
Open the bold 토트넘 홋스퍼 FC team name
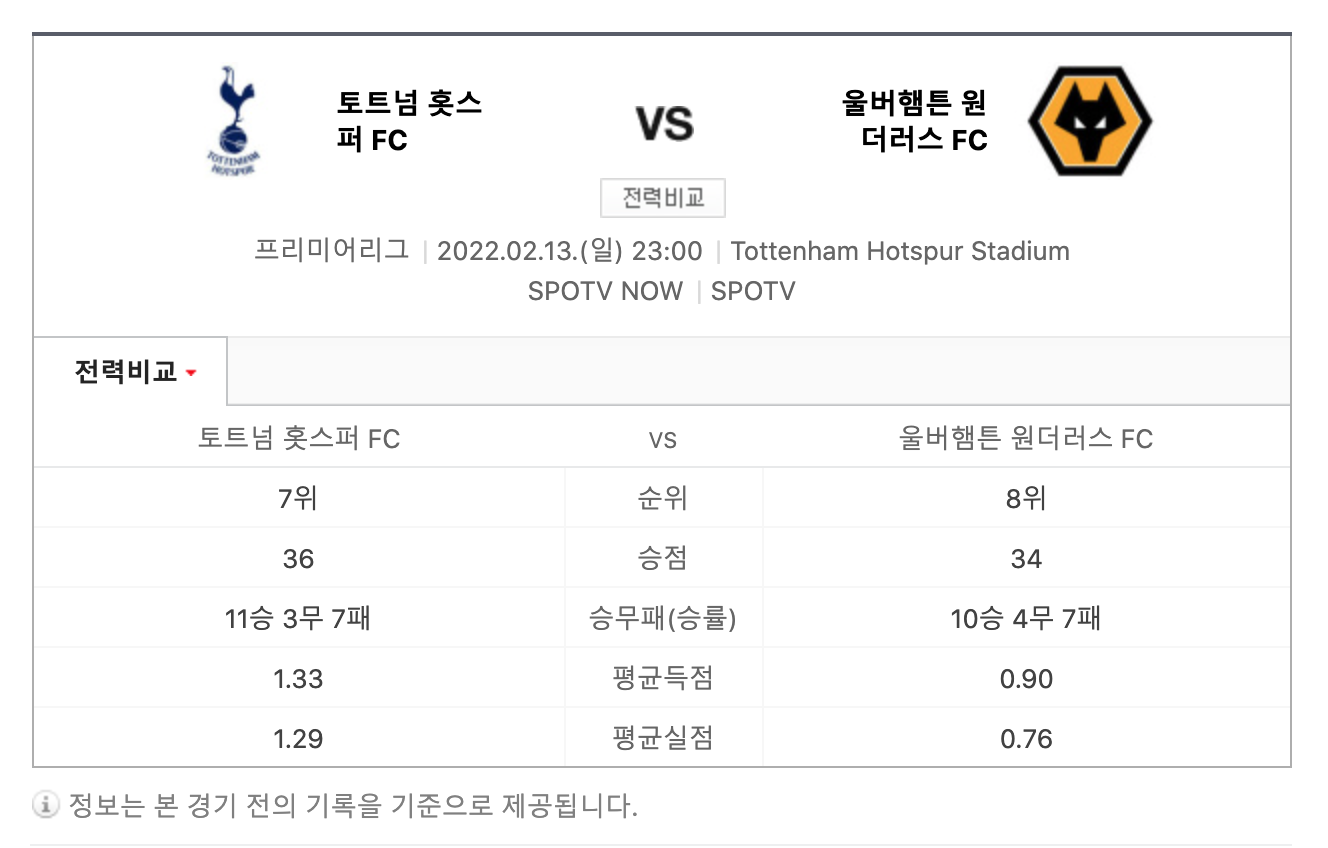[409, 121]
